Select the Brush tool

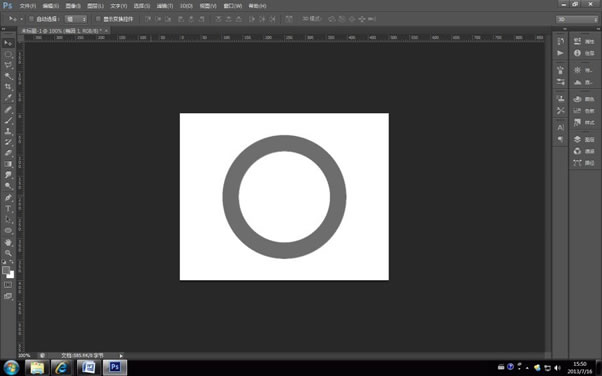8,121
